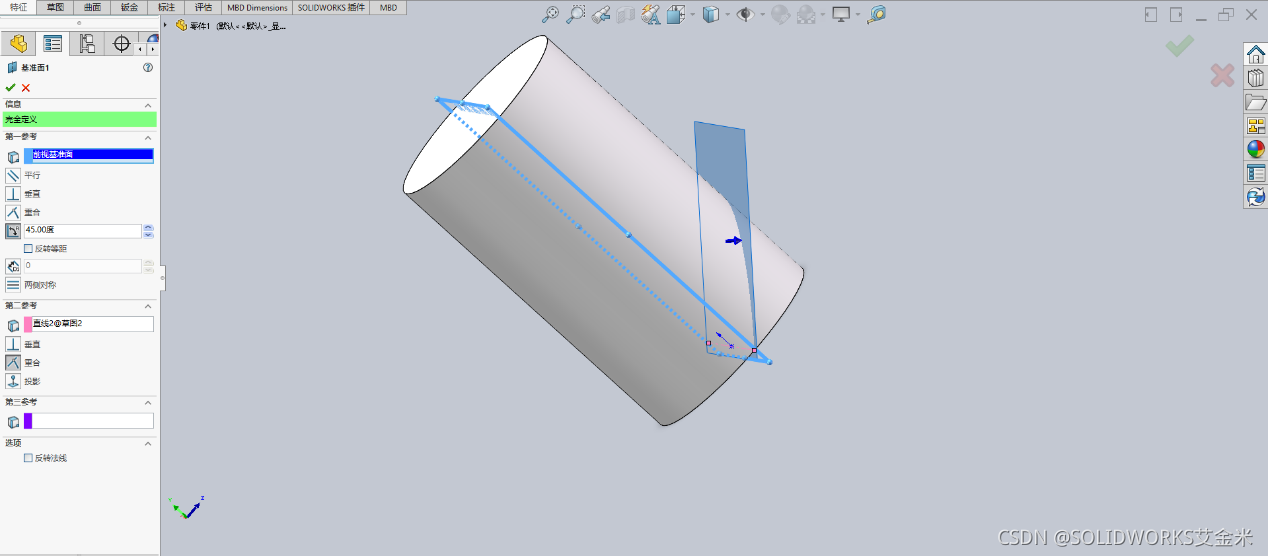Screen dimensions: 1268x556
Task: Open the ConfigurationManager tab
Action: [87, 44]
